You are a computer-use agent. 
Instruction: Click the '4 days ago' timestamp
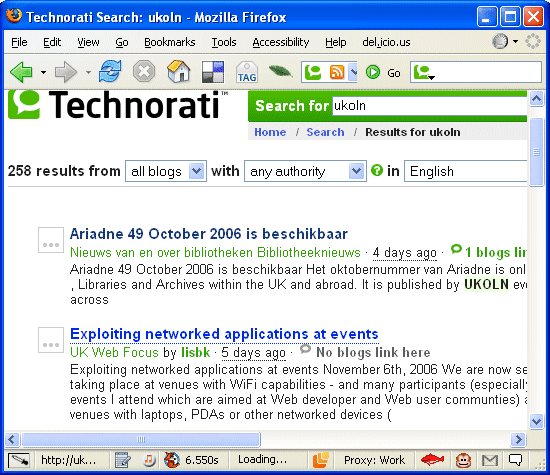(405, 253)
